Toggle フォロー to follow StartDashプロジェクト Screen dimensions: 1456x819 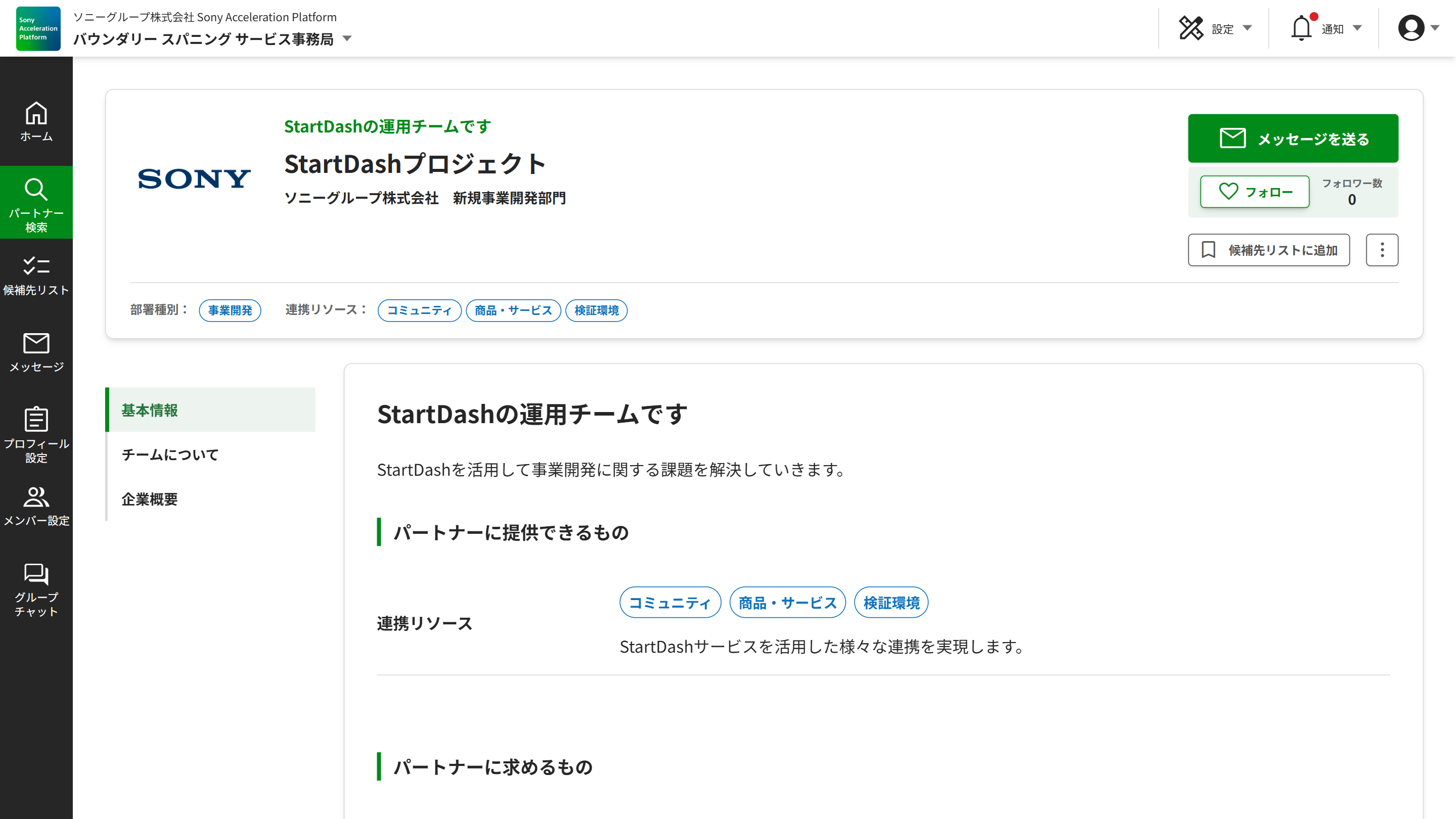click(1254, 192)
